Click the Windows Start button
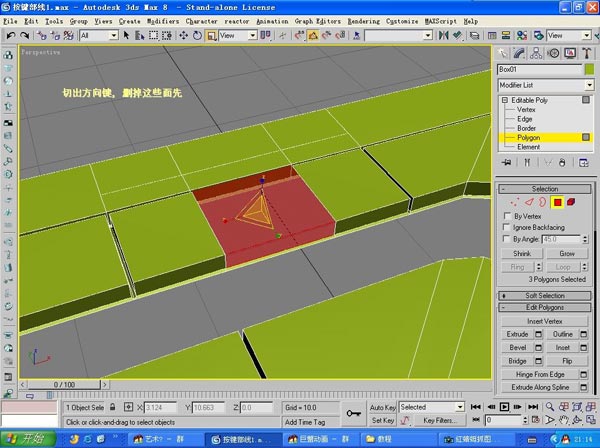 (28, 439)
